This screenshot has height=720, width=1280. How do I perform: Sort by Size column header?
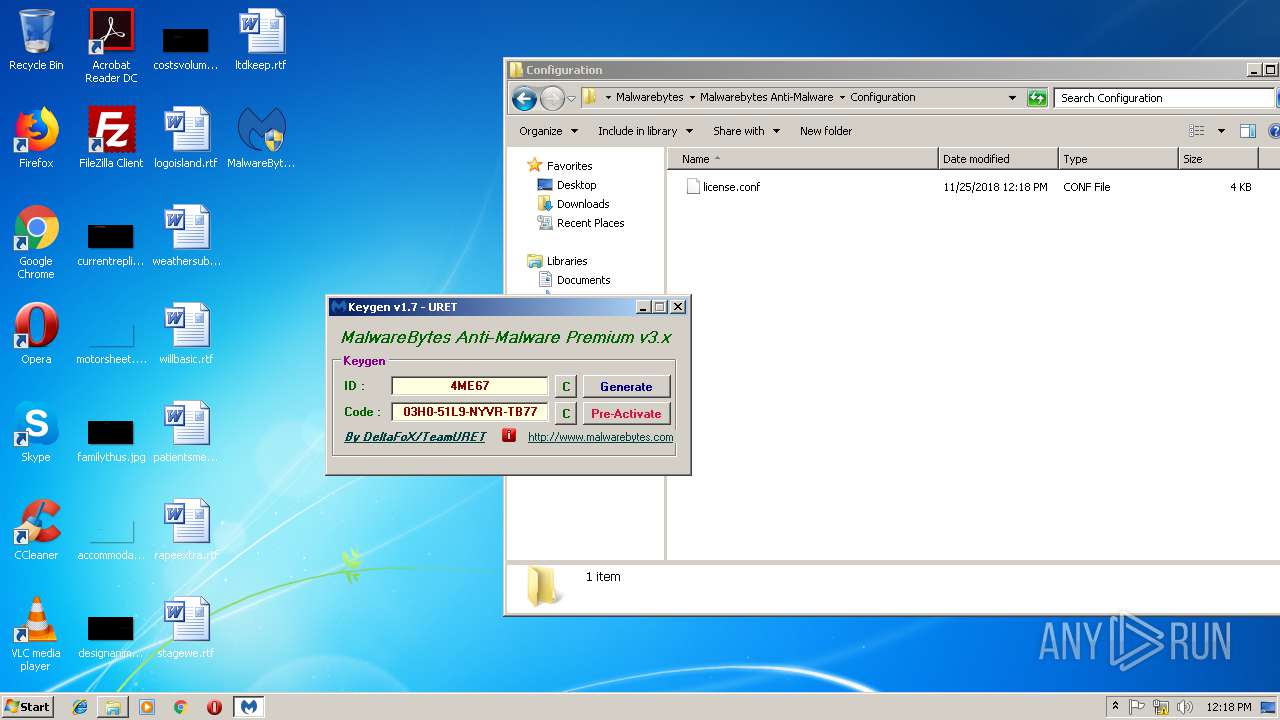(x=1218, y=159)
